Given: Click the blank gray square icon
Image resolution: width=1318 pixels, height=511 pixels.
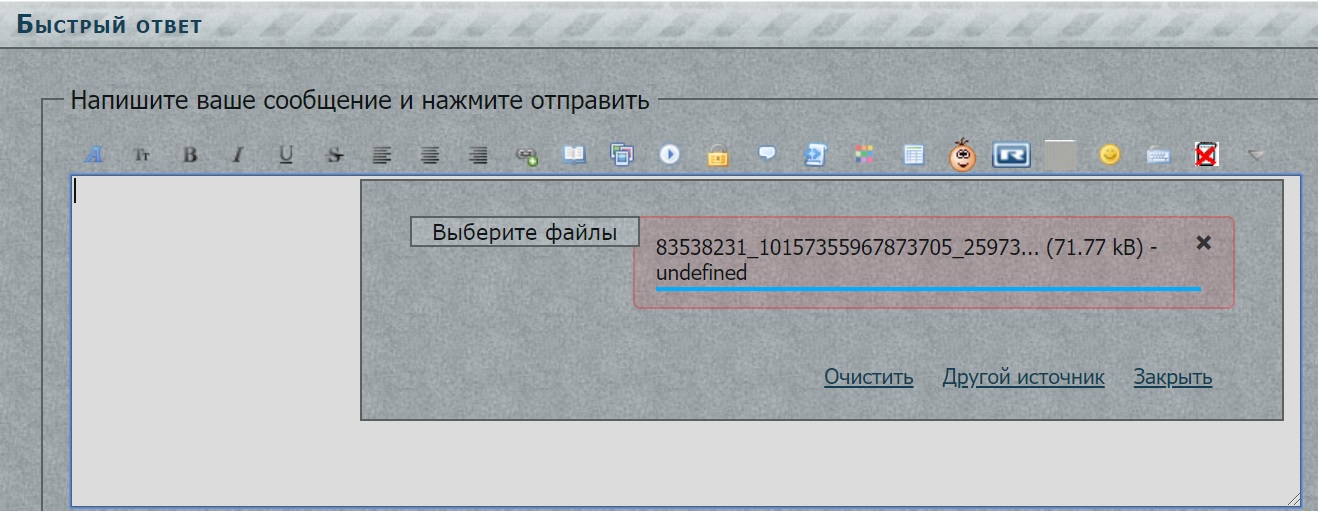Looking at the screenshot, I should coord(1061,155).
